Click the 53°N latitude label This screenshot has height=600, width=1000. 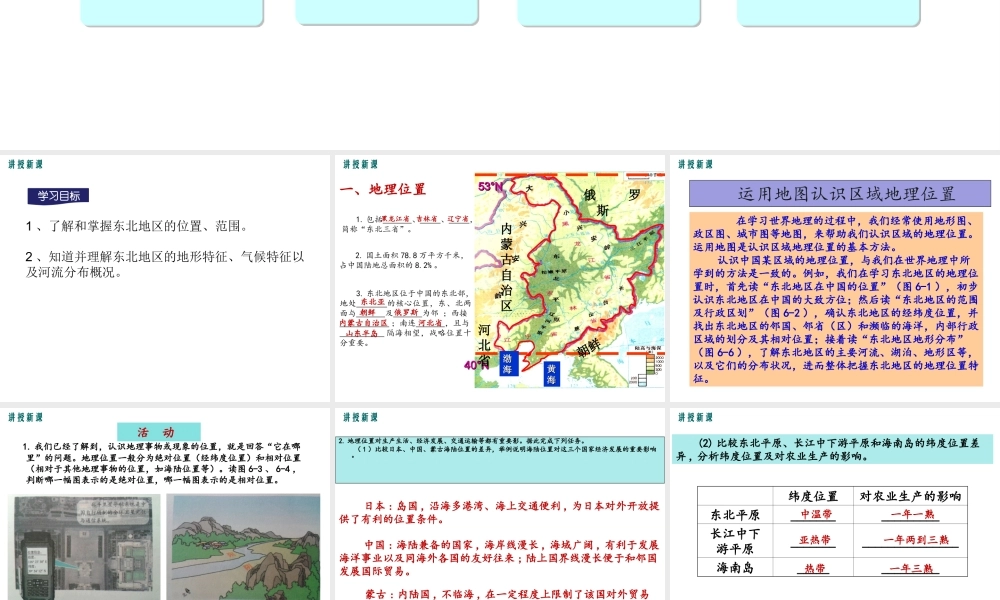490,186
